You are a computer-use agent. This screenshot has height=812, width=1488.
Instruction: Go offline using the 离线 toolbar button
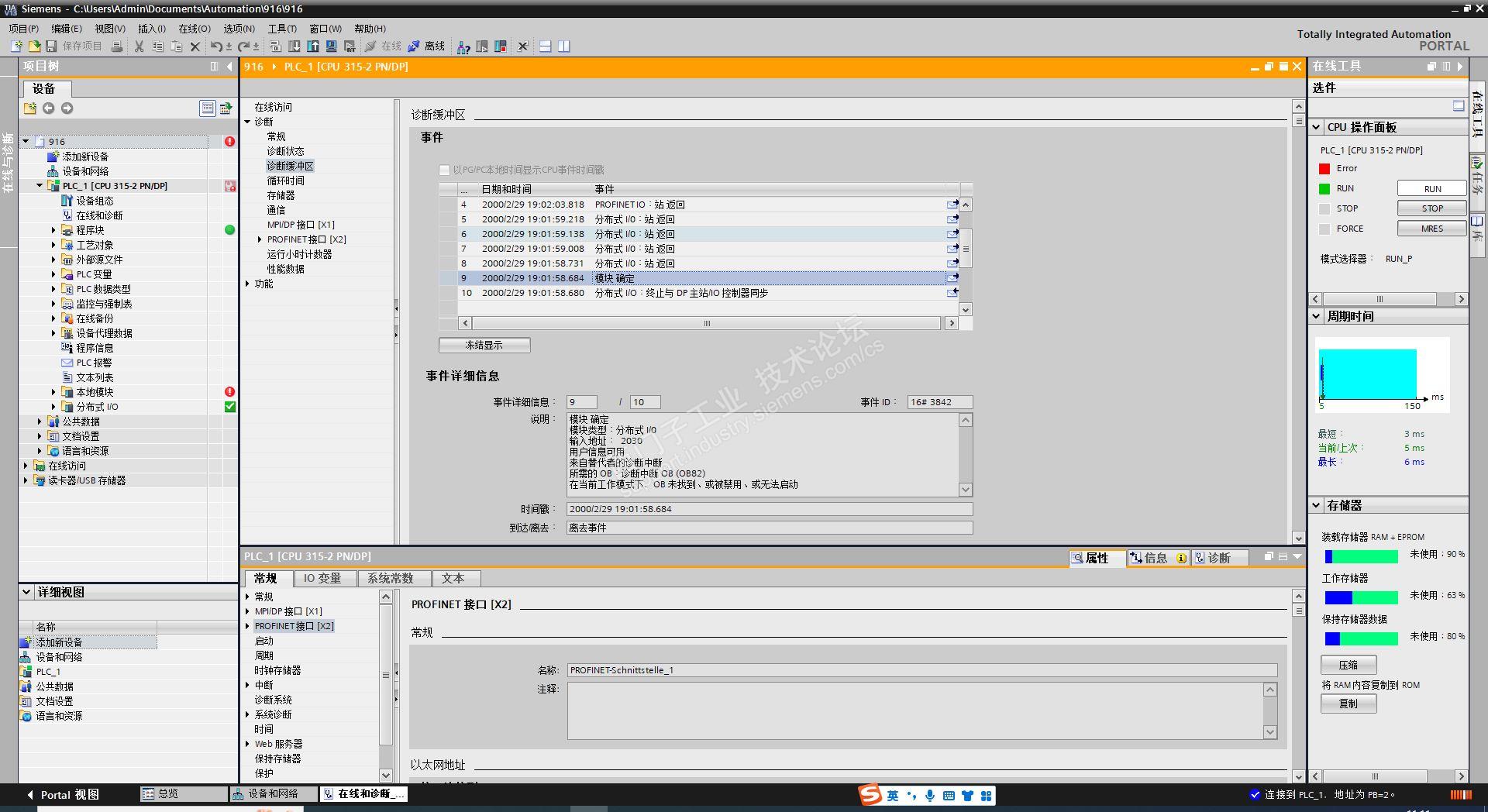(426, 46)
